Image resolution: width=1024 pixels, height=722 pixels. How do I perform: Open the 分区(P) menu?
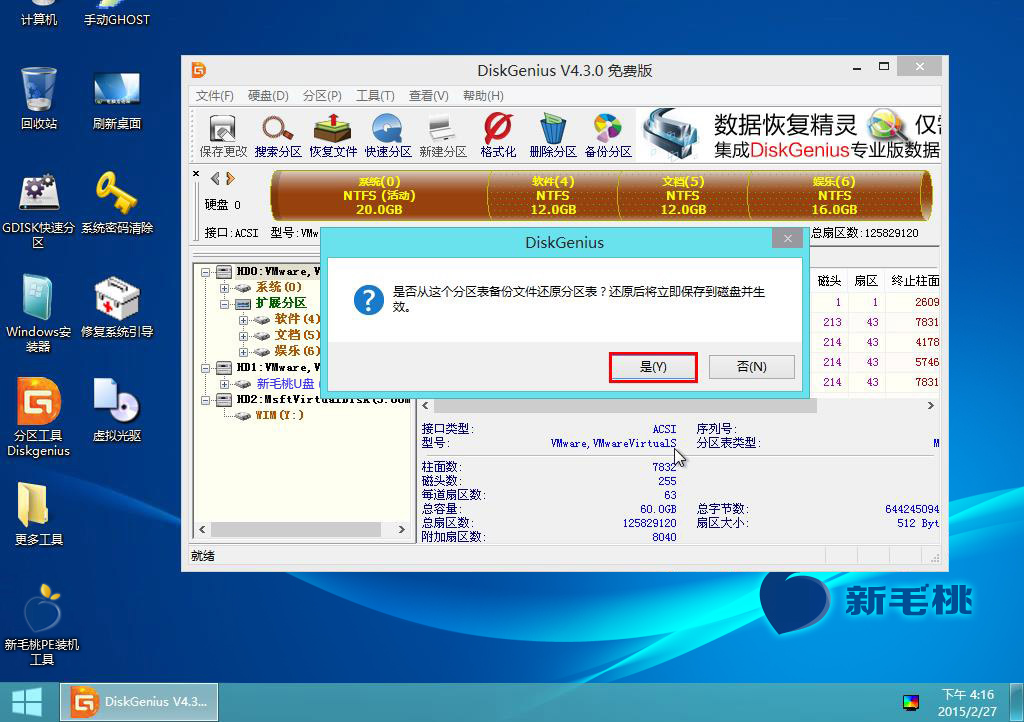coord(322,96)
